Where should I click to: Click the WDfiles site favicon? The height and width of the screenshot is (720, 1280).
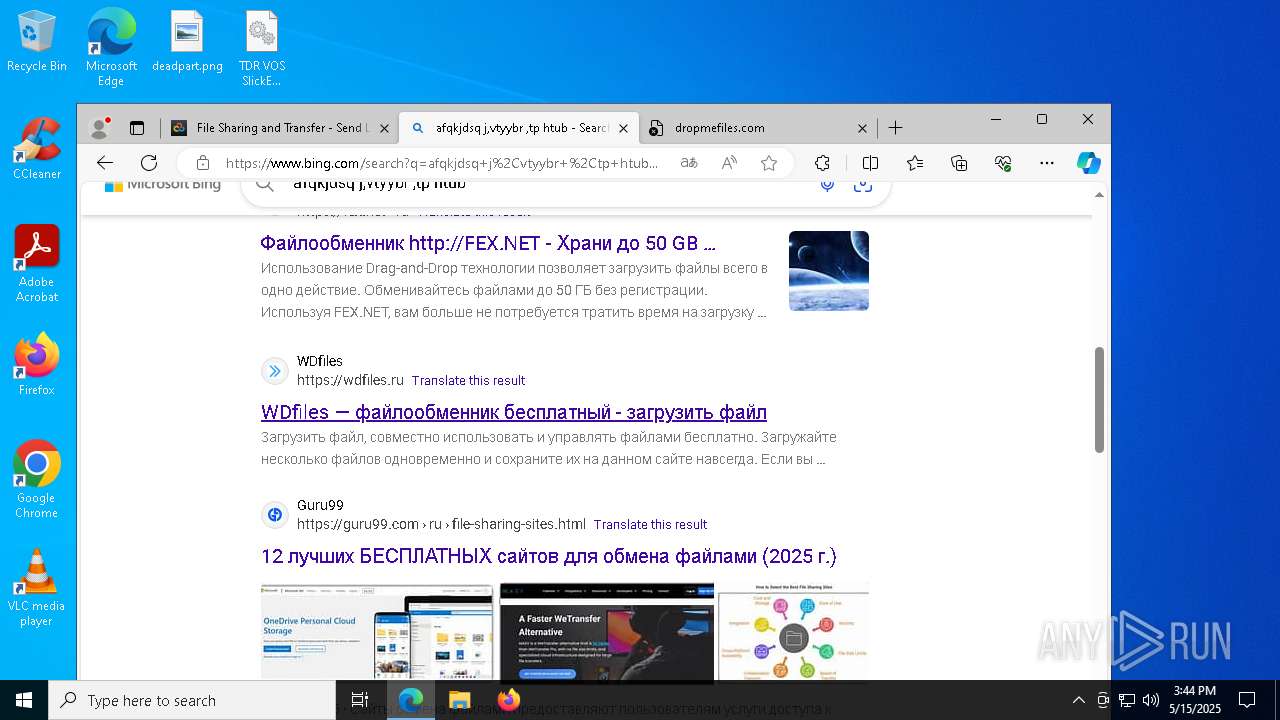pyautogui.click(x=275, y=371)
